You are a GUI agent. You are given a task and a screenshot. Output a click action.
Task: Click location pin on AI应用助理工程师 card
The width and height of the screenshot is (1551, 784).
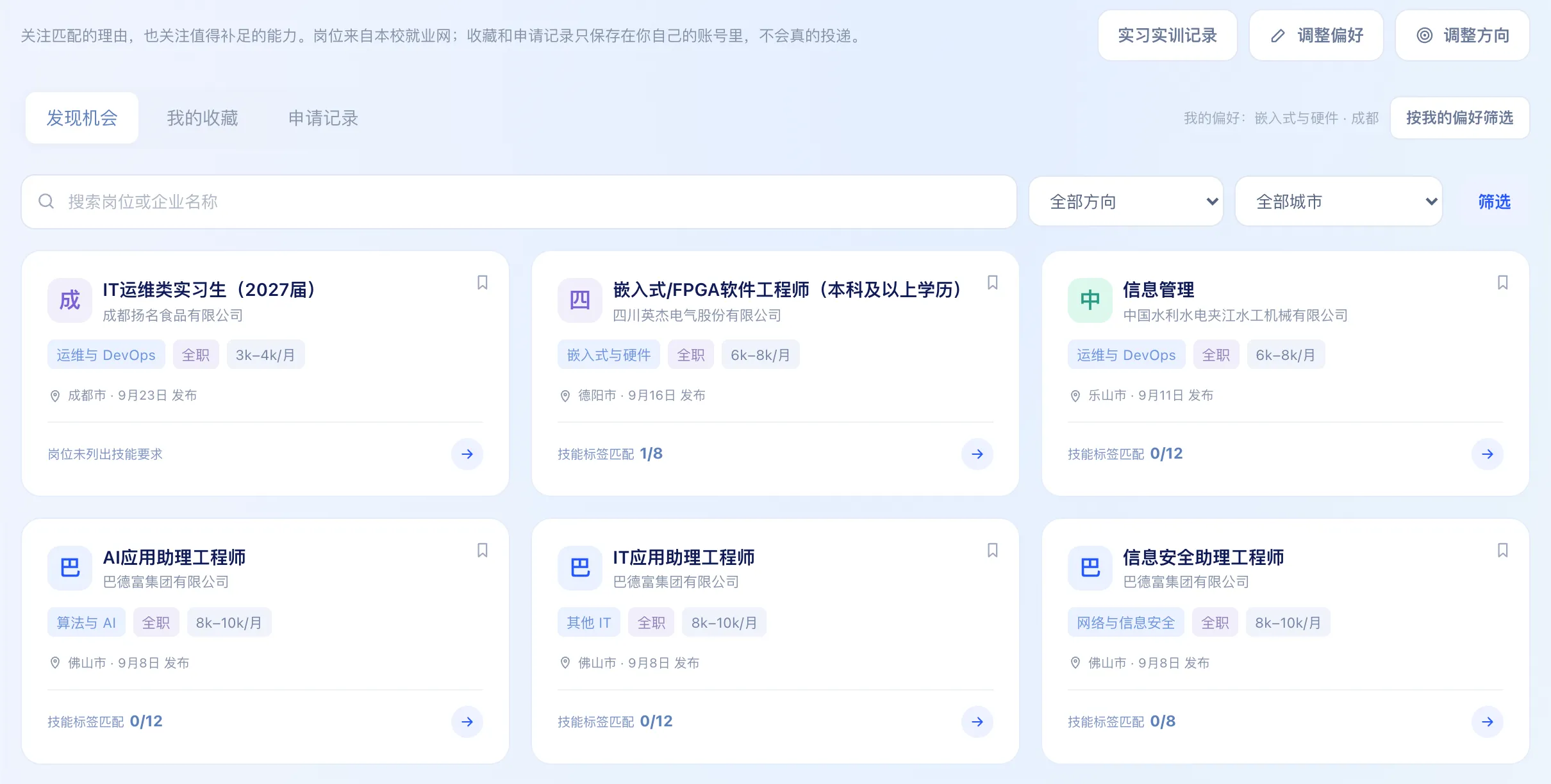tap(55, 664)
